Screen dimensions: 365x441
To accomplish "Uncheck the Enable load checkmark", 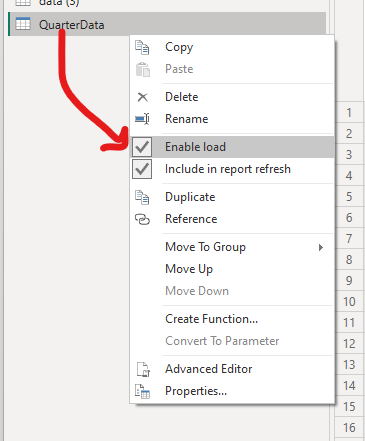I will pyautogui.click(x=142, y=147).
